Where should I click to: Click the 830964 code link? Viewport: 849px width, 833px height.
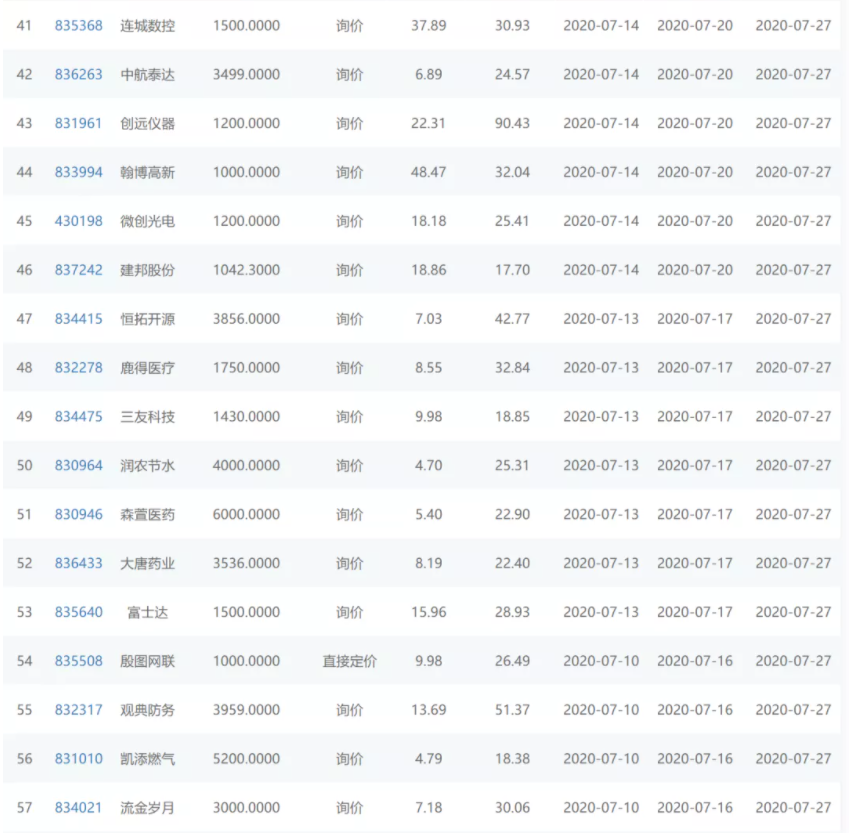pos(79,465)
